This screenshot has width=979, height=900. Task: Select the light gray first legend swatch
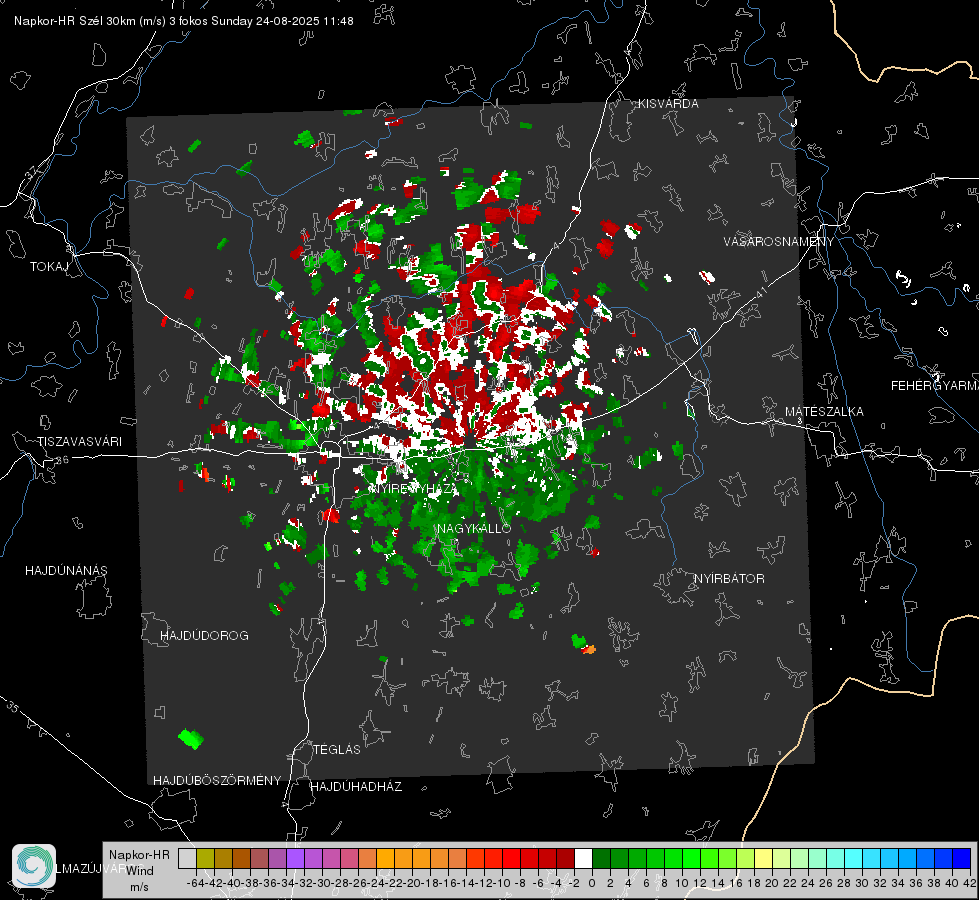(x=187, y=858)
